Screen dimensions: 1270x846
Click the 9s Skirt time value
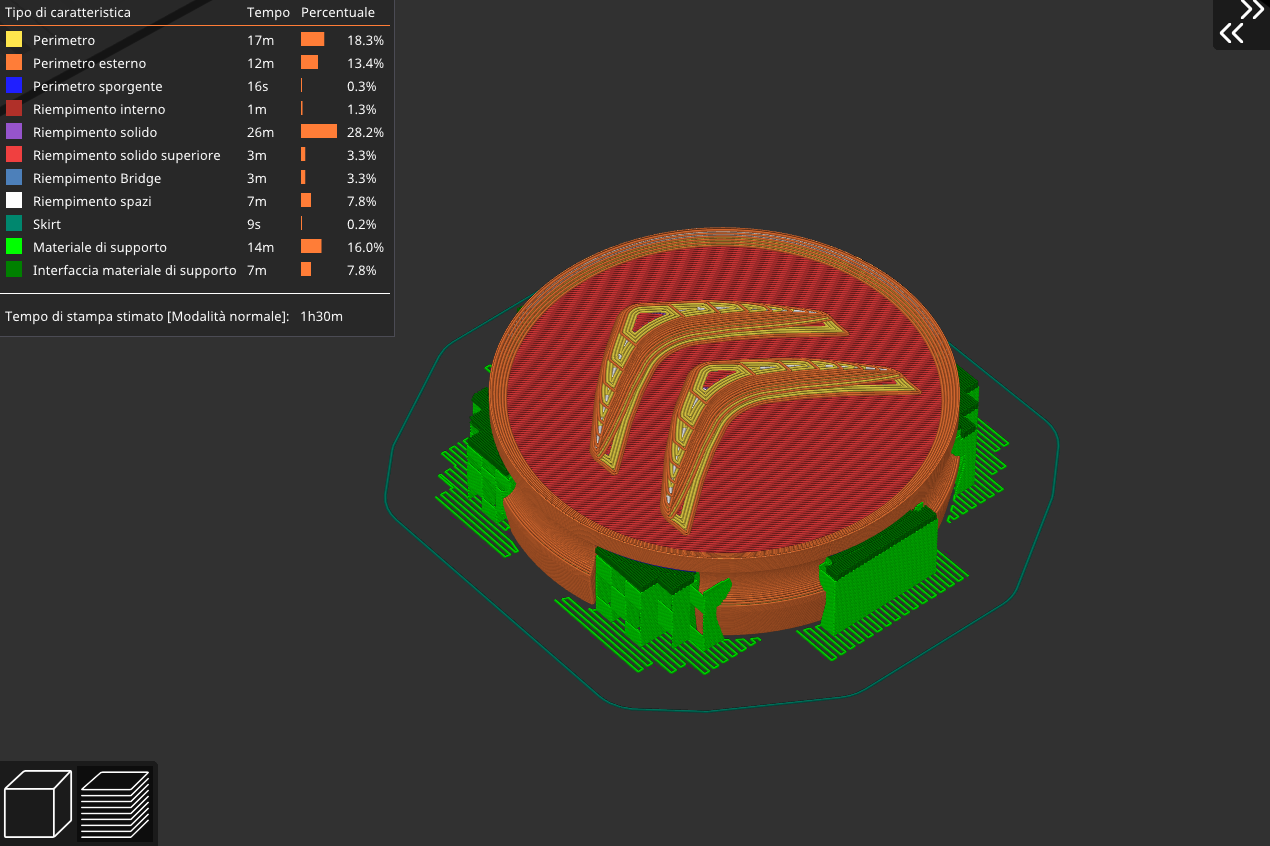click(255, 224)
